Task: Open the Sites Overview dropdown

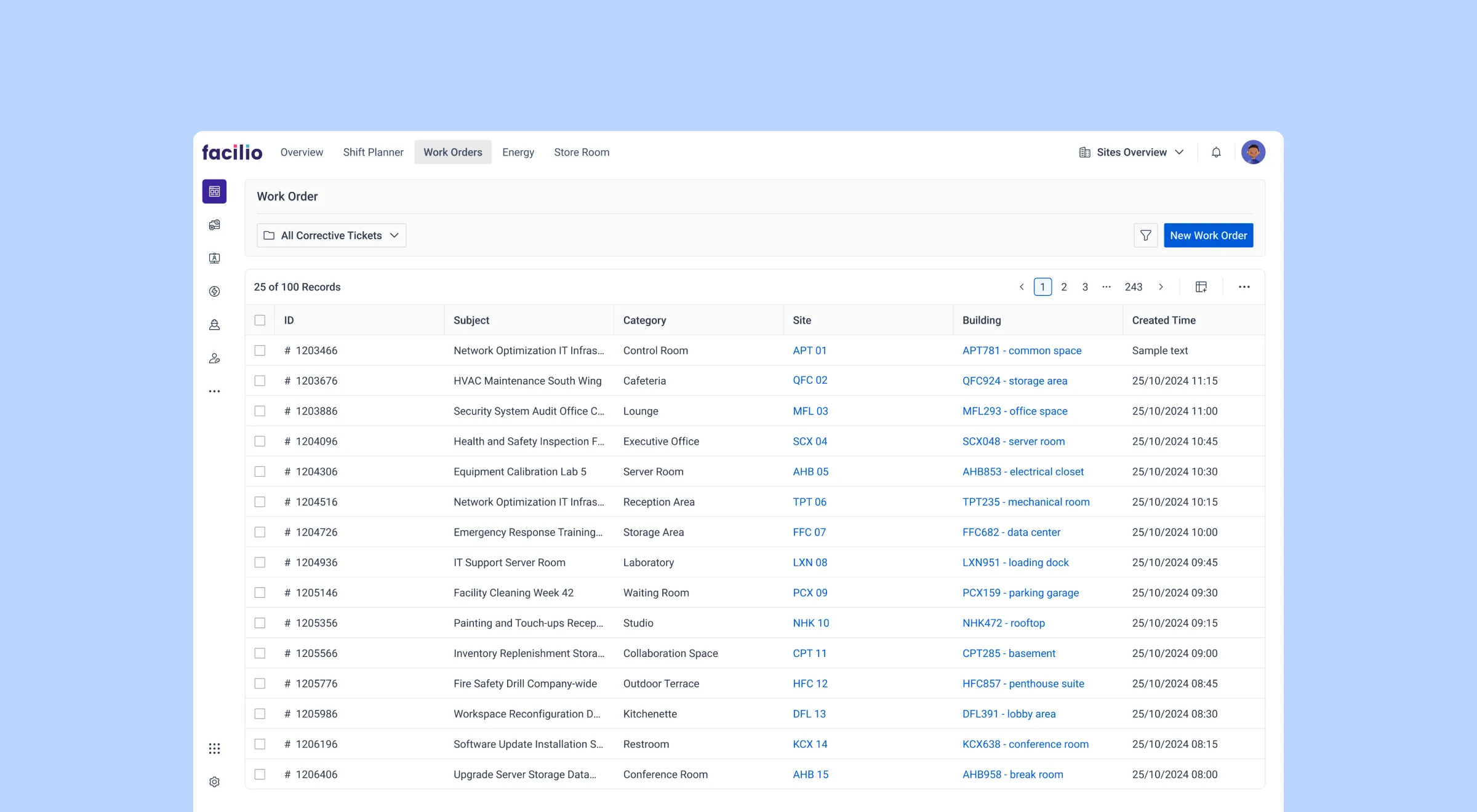Action: (x=1131, y=152)
